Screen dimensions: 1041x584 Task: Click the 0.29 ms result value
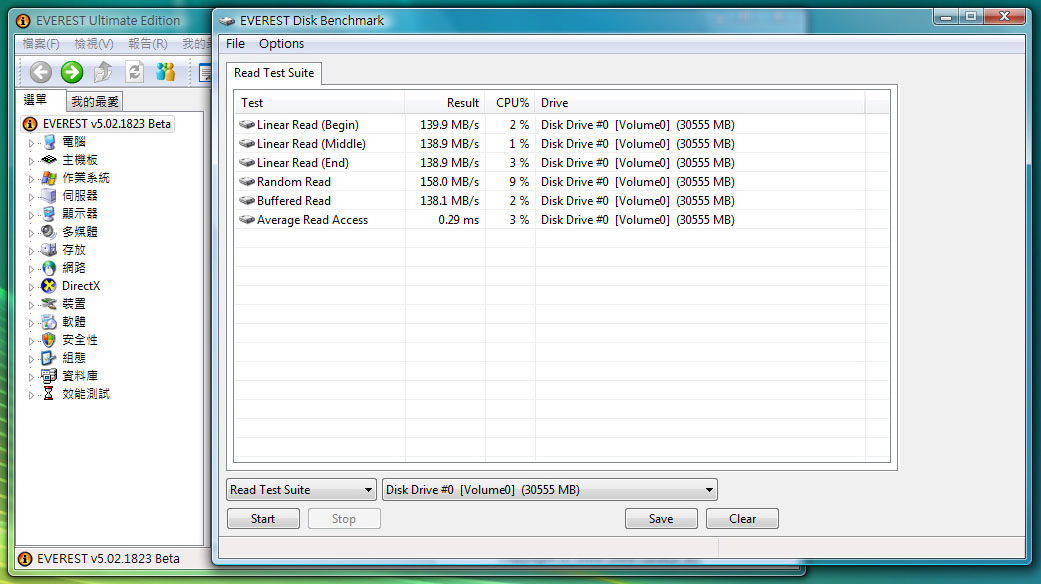[458, 220]
